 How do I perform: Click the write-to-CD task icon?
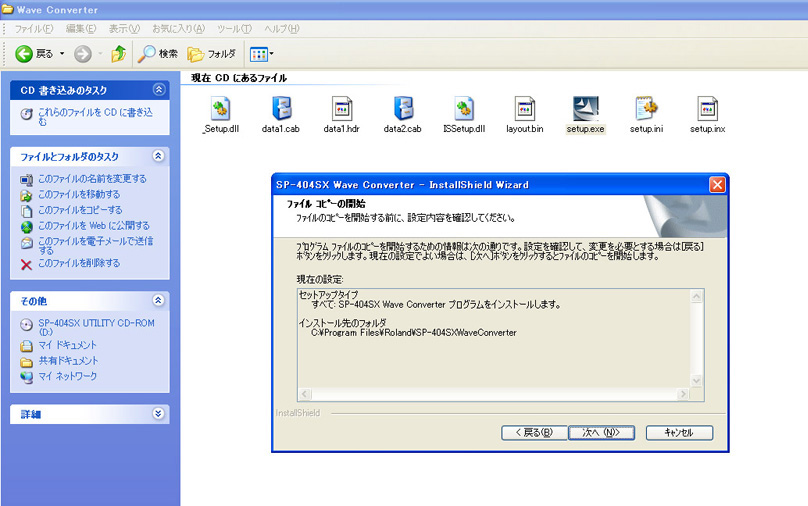coord(26,114)
